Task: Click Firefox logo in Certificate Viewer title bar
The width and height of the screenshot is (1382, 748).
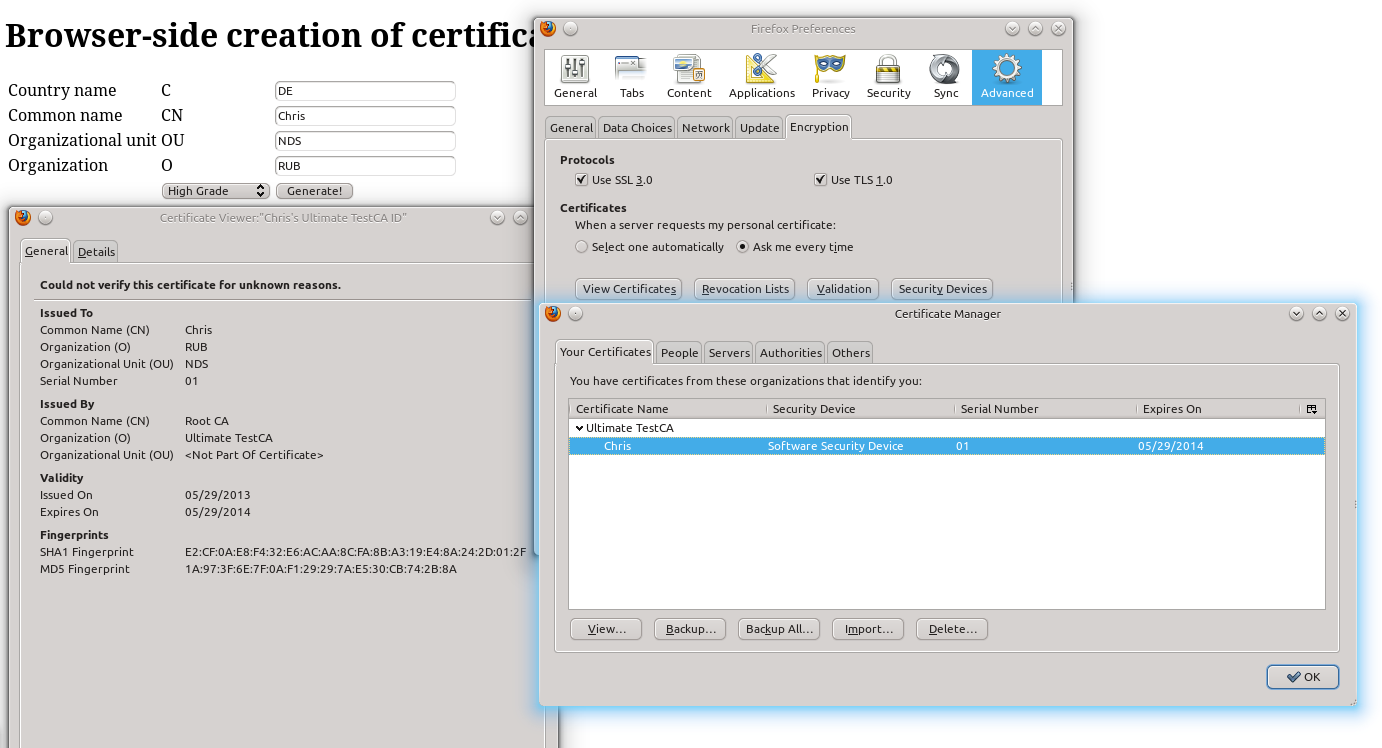Action: coord(23,217)
